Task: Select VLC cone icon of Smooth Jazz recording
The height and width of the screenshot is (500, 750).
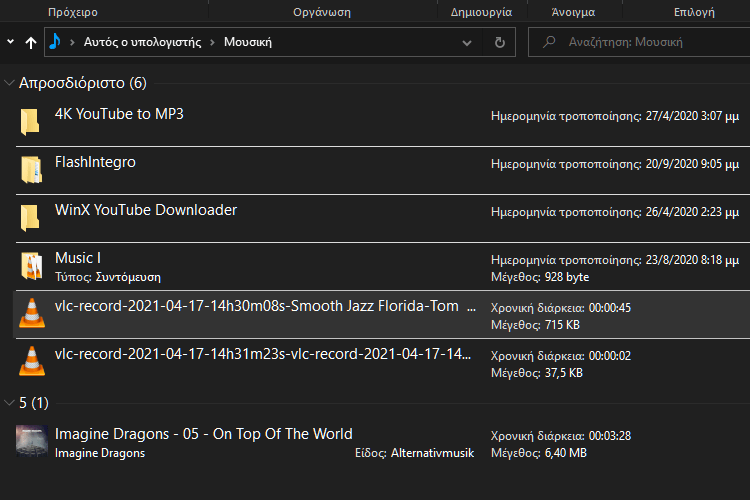Action: 32,313
